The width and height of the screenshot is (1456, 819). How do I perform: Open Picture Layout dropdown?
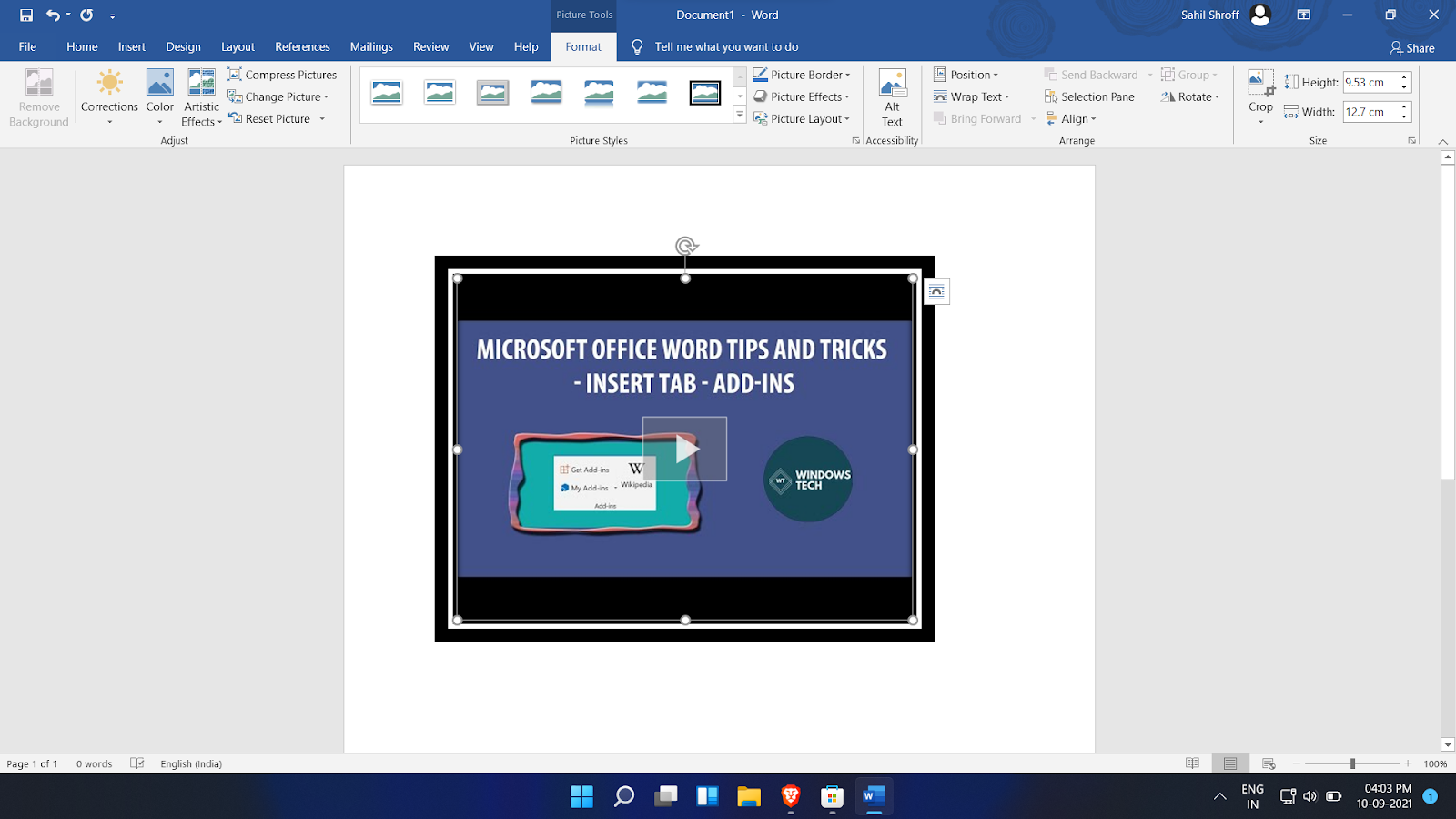[x=802, y=118]
